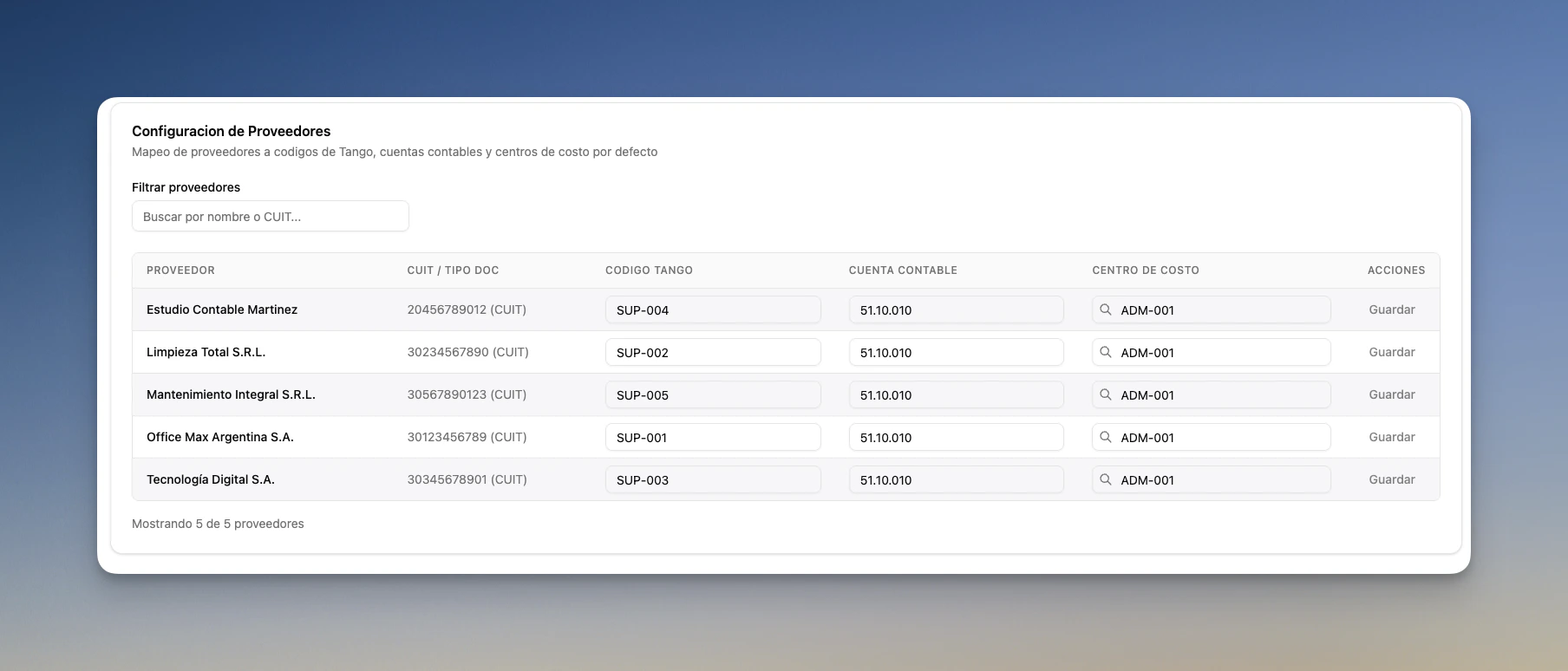Click search icon in Estudio Contable Martinez row
The height and width of the screenshot is (671, 1568).
click(x=1106, y=309)
